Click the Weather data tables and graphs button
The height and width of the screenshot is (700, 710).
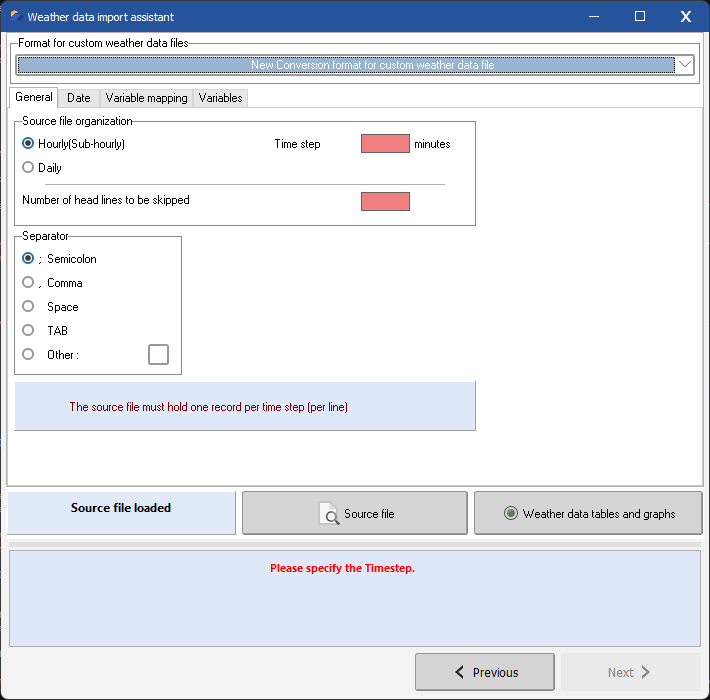click(588, 514)
